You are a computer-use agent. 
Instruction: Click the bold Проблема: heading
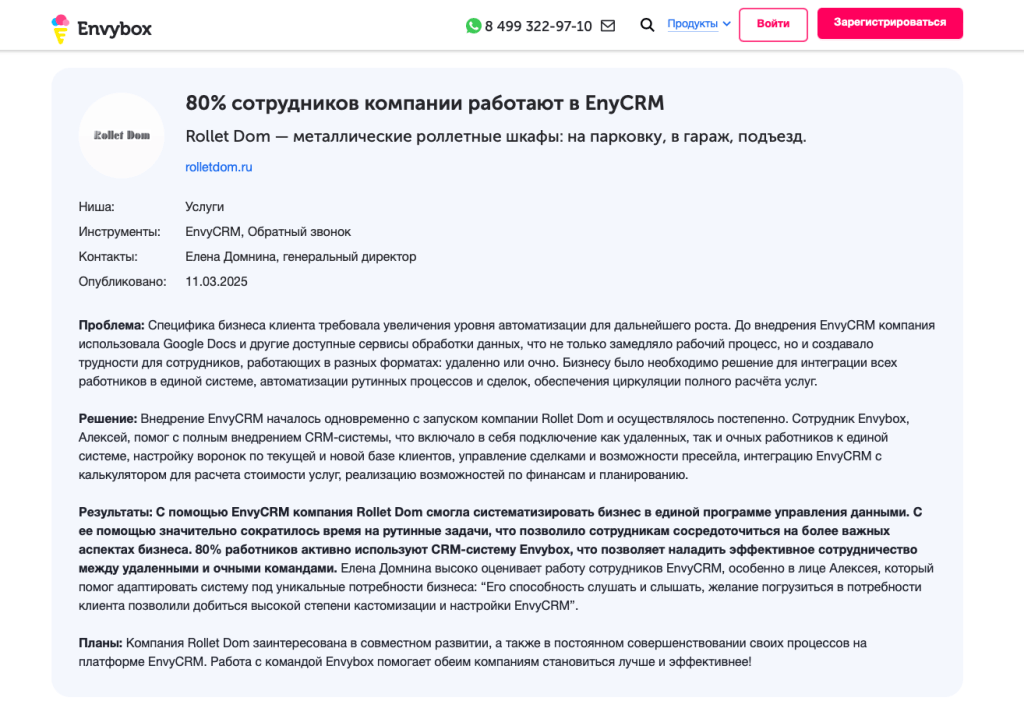point(112,325)
